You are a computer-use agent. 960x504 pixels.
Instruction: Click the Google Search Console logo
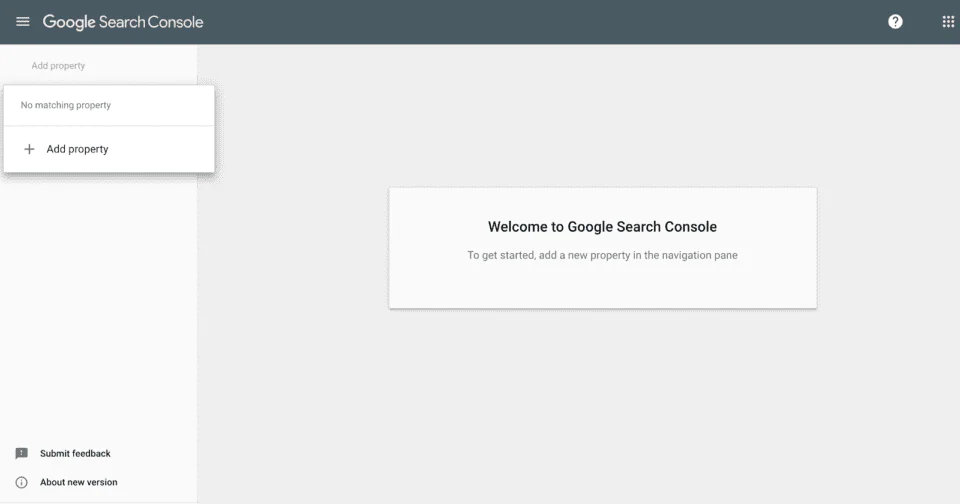[122, 22]
